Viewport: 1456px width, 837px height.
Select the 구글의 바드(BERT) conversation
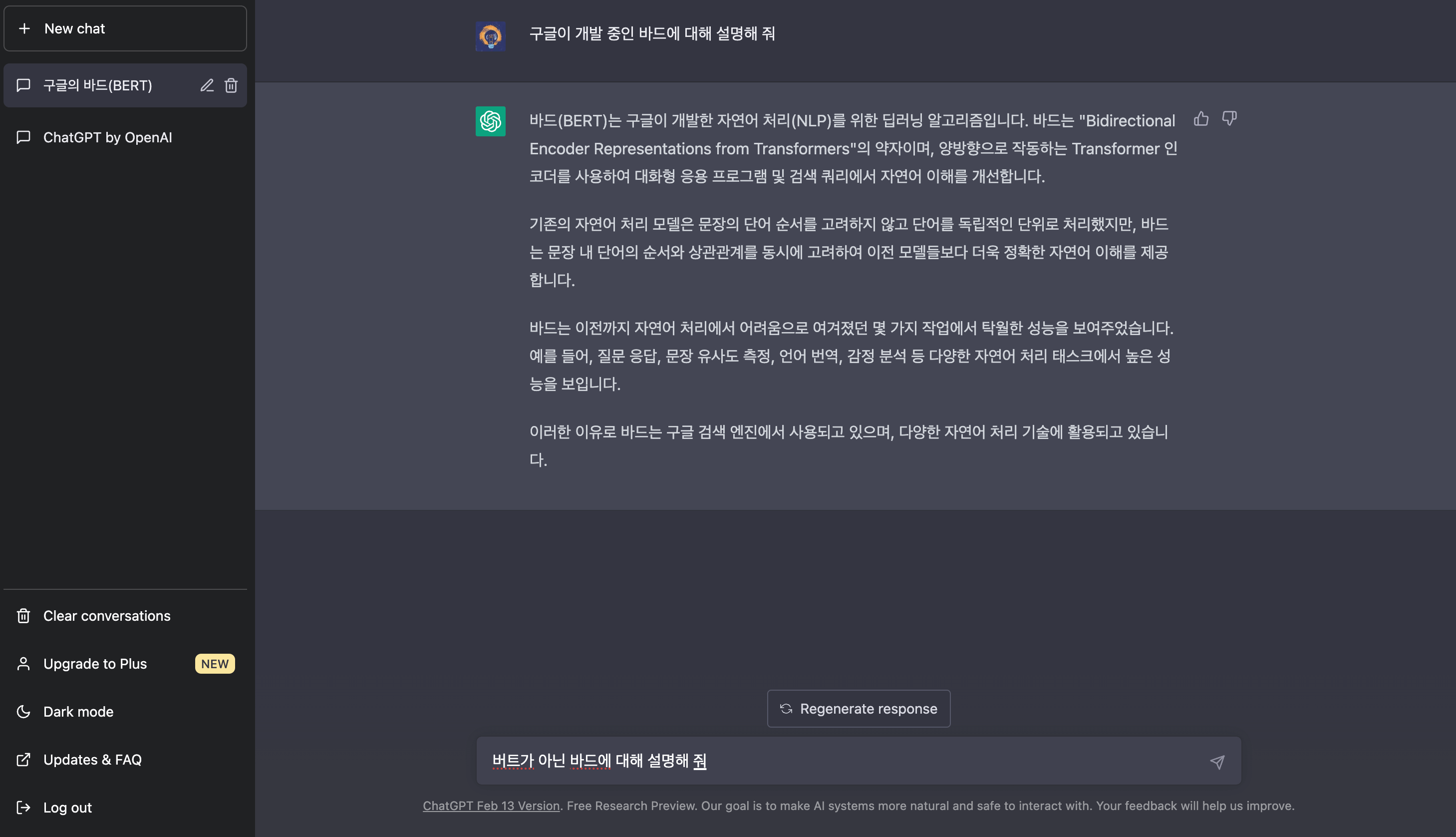(x=98, y=86)
